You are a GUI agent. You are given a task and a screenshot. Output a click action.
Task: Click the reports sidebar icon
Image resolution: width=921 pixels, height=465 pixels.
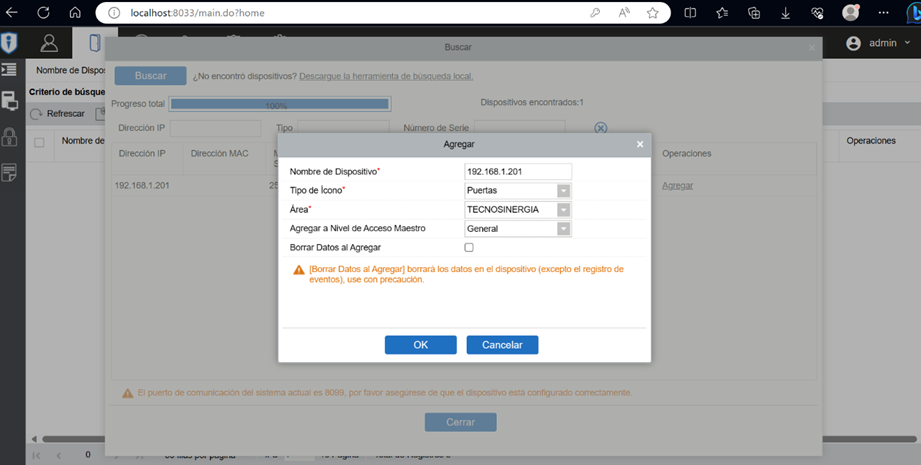coord(9,172)
